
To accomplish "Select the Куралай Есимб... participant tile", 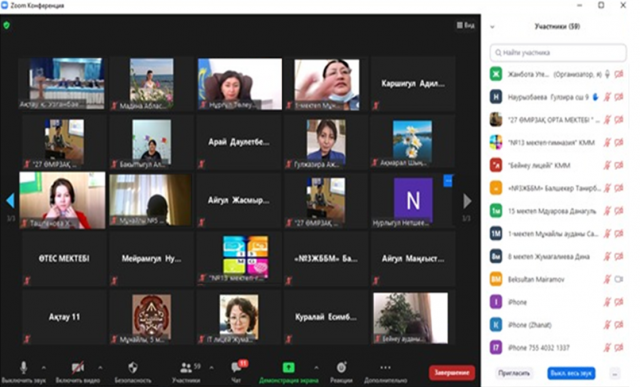I will [x=326, y=317].
